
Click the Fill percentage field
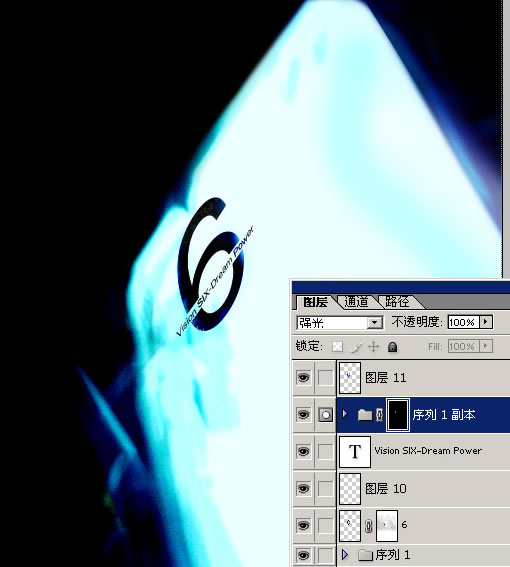tap(463, 346)
